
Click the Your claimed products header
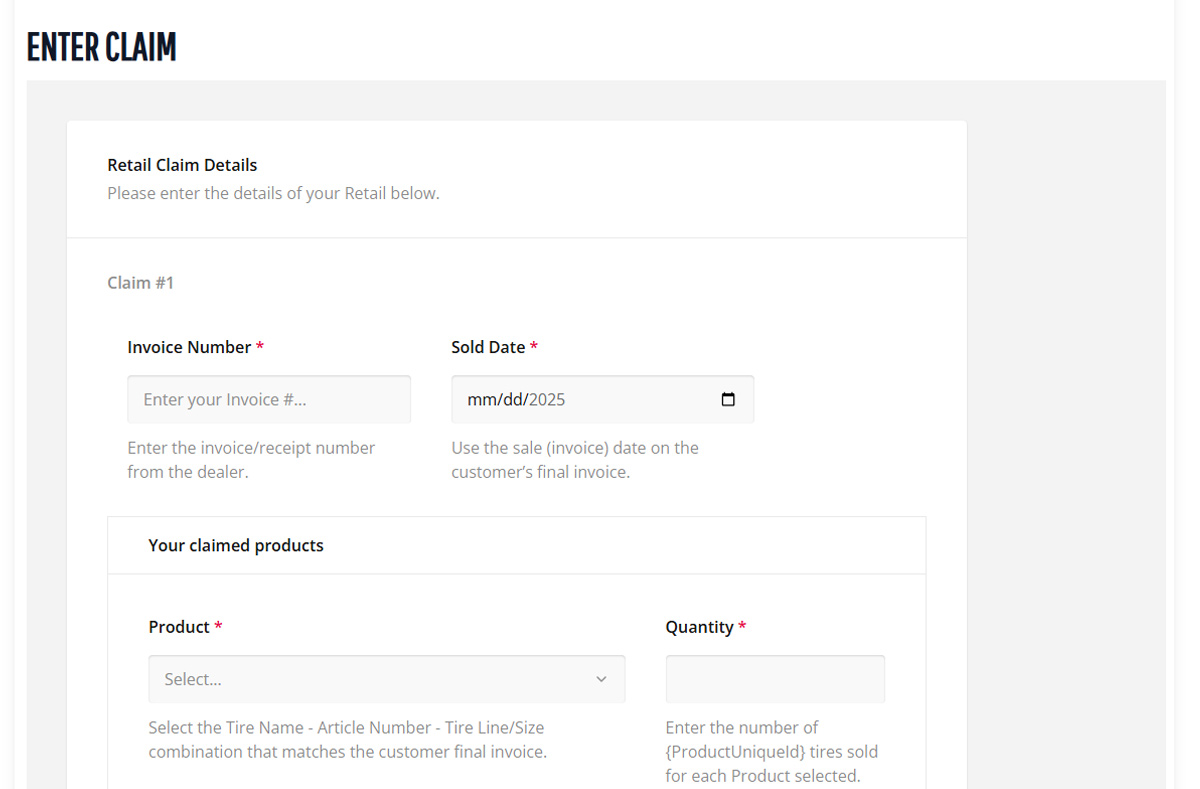[x=236, y=545]
